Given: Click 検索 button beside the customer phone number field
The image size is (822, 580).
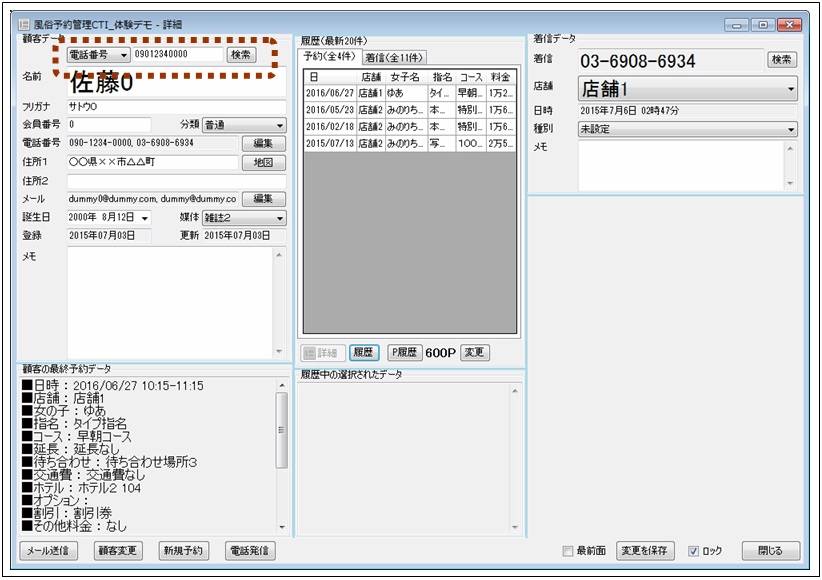Looking at the screenshot, I should pyautogui.click(x=242, y=55).
